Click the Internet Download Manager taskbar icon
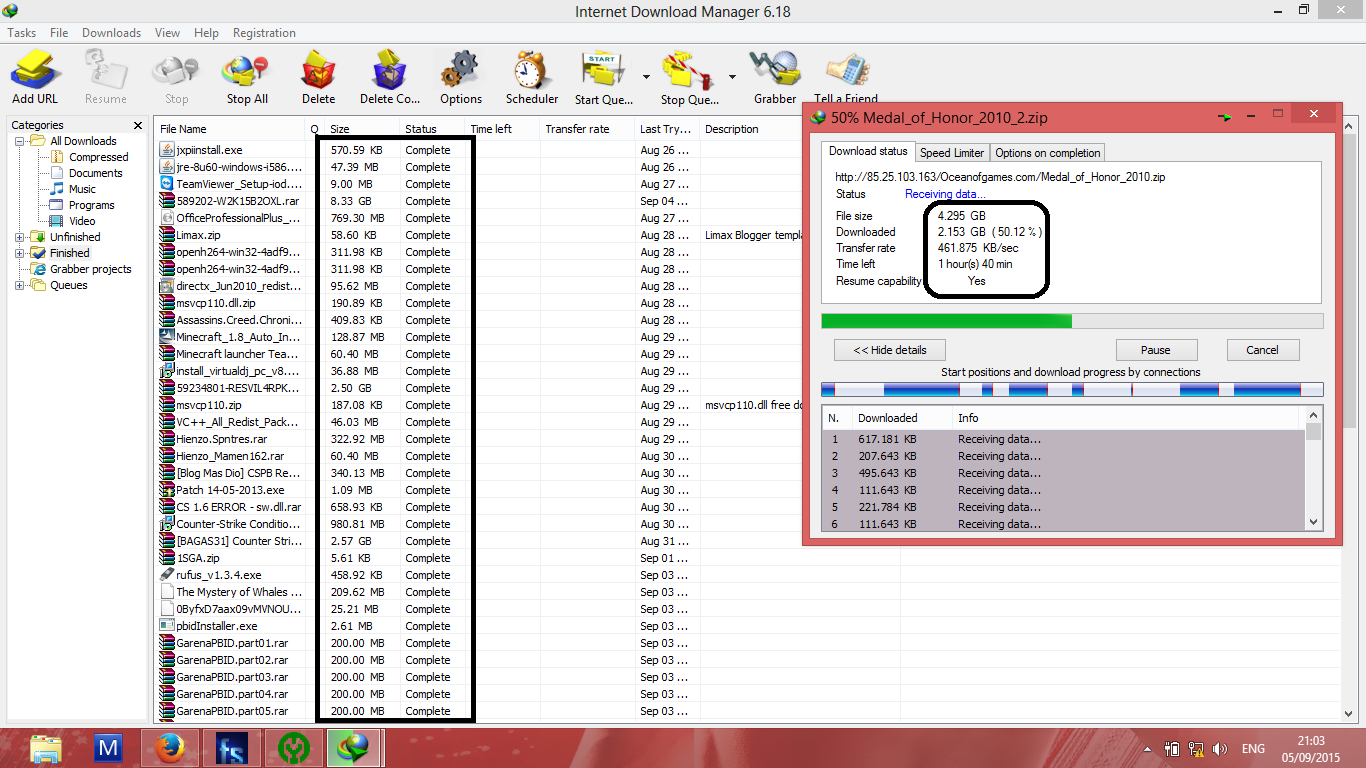 (354, 747)
